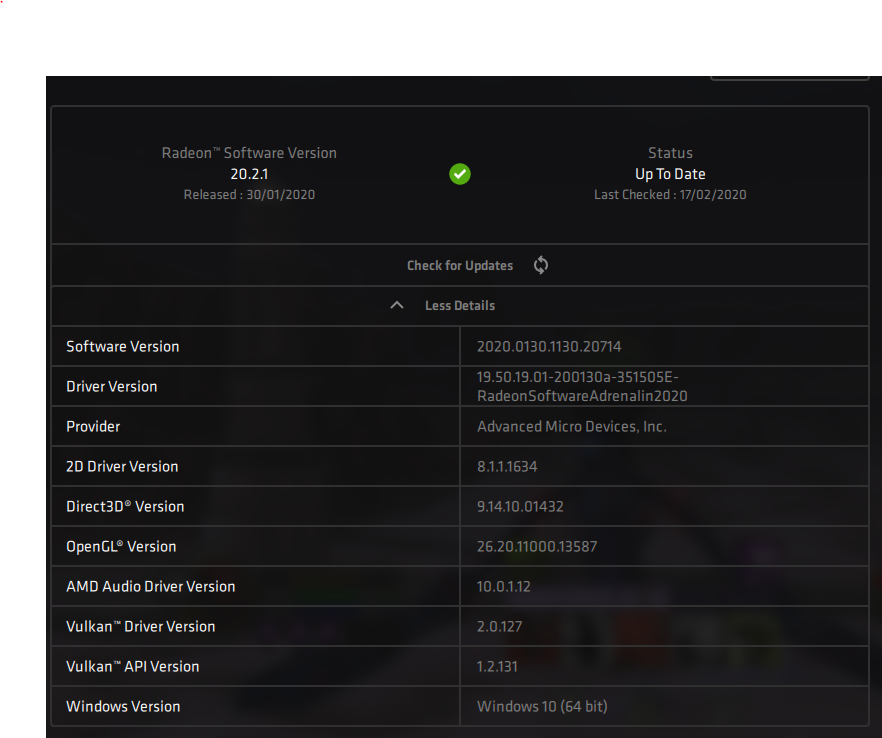Select the value 8.1.1.1634
The height and width of the screenshot is (738, 882).
507,466
